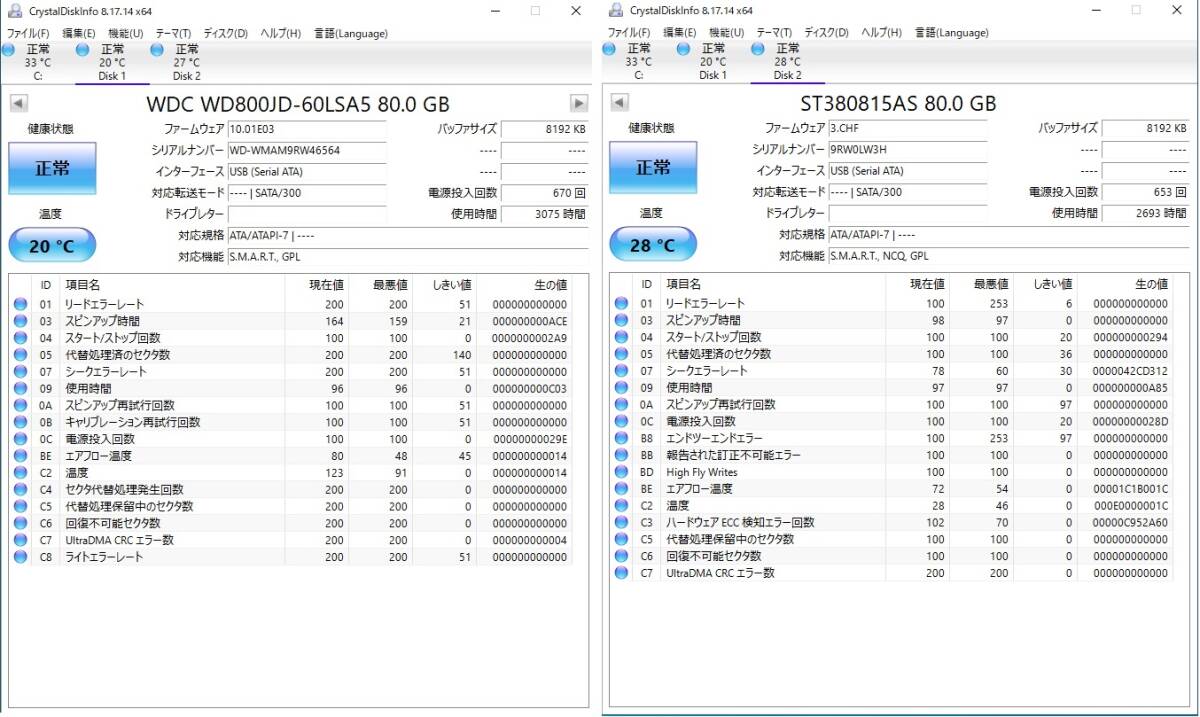This screenshot has height=717, width=1200.
Task: Click スピンアップ再試行回数 row in WDC list
Action: 290,405
